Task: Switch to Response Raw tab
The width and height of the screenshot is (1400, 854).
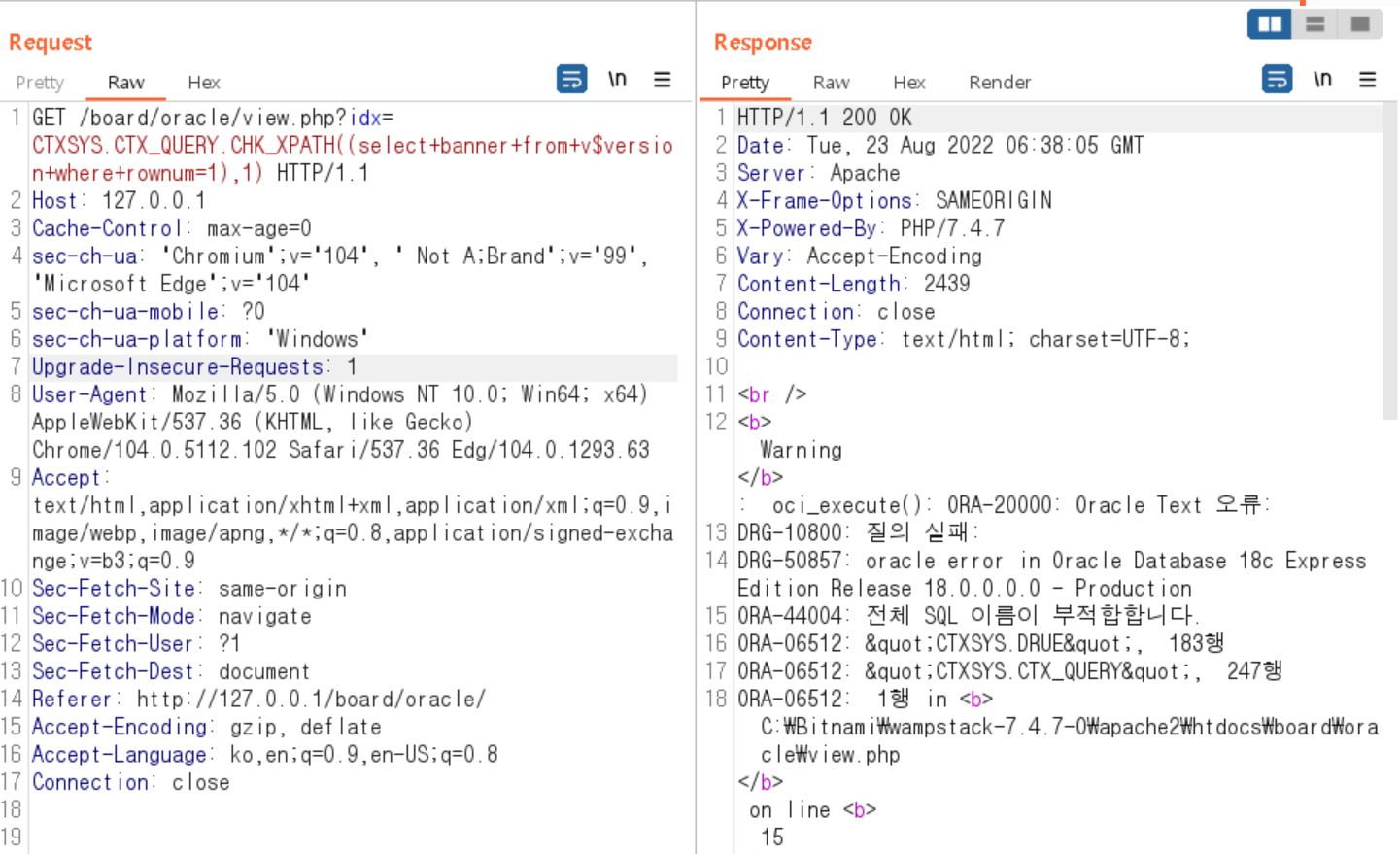Action: (832, 83)
